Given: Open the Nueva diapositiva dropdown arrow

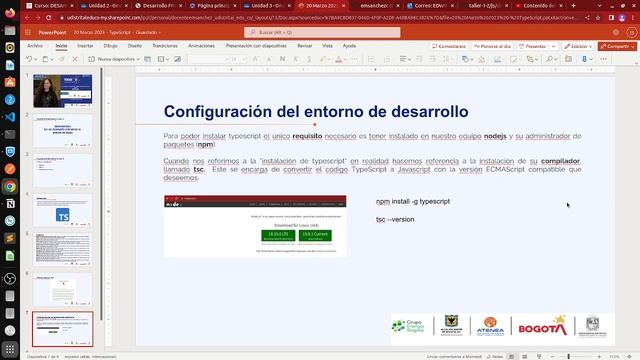Looking at the screenshot, I should click(x=138, y=59).
